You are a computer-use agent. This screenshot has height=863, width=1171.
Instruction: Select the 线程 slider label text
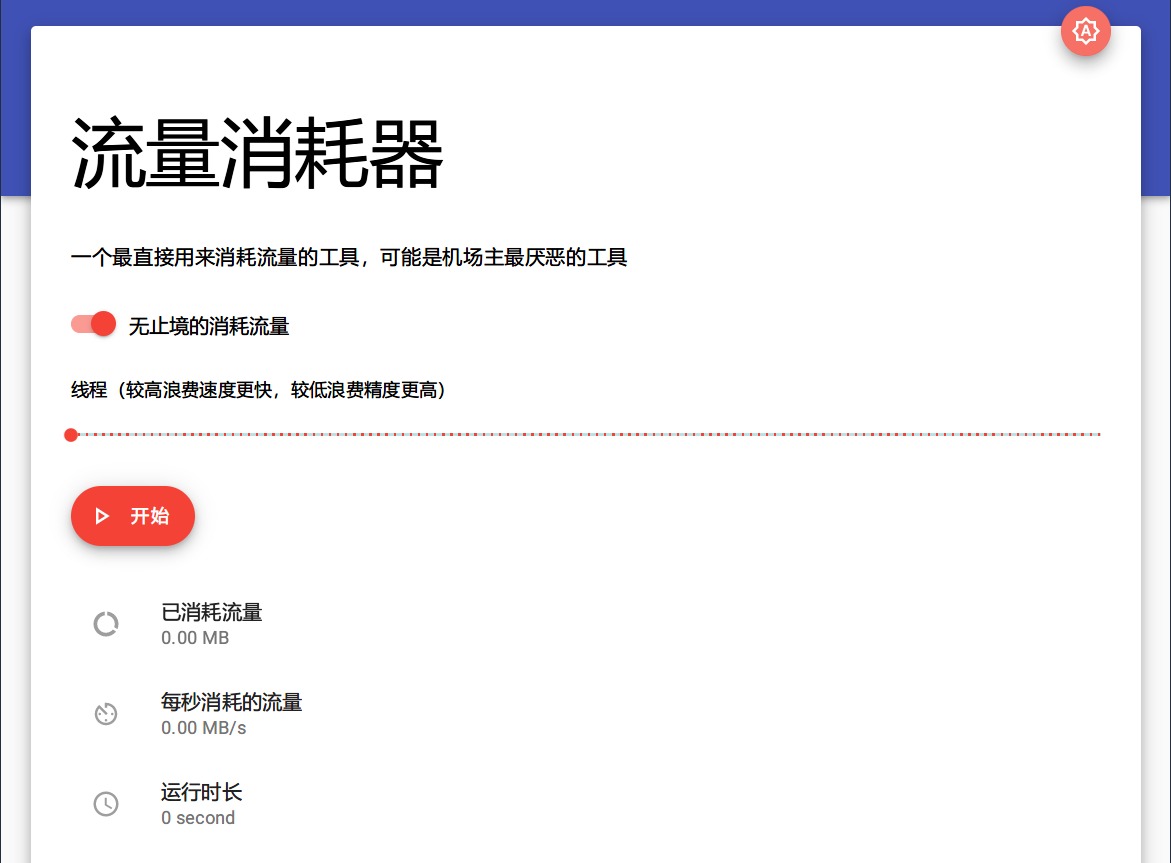(257, 390)
